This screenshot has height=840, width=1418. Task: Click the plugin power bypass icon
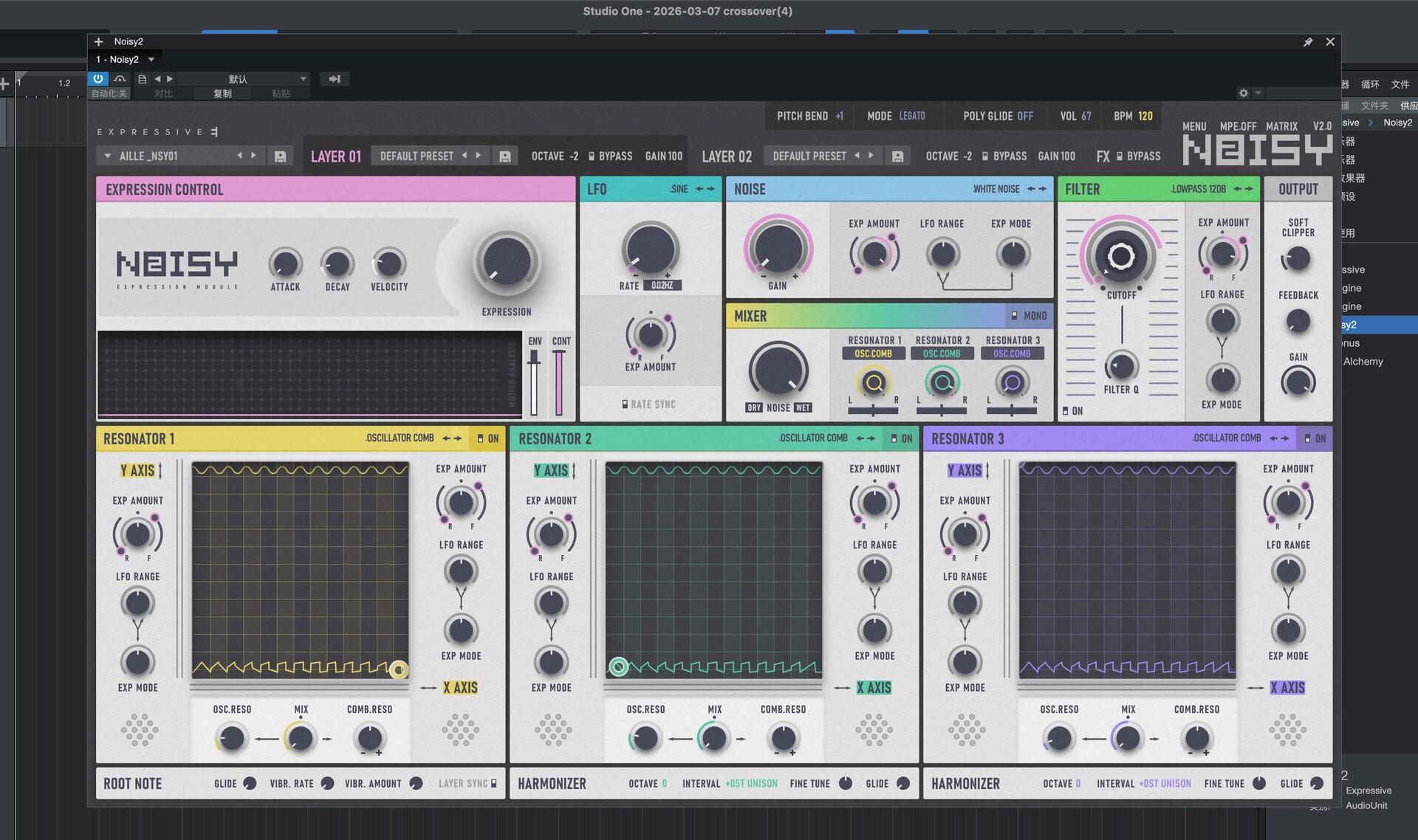tap(97, 78)
